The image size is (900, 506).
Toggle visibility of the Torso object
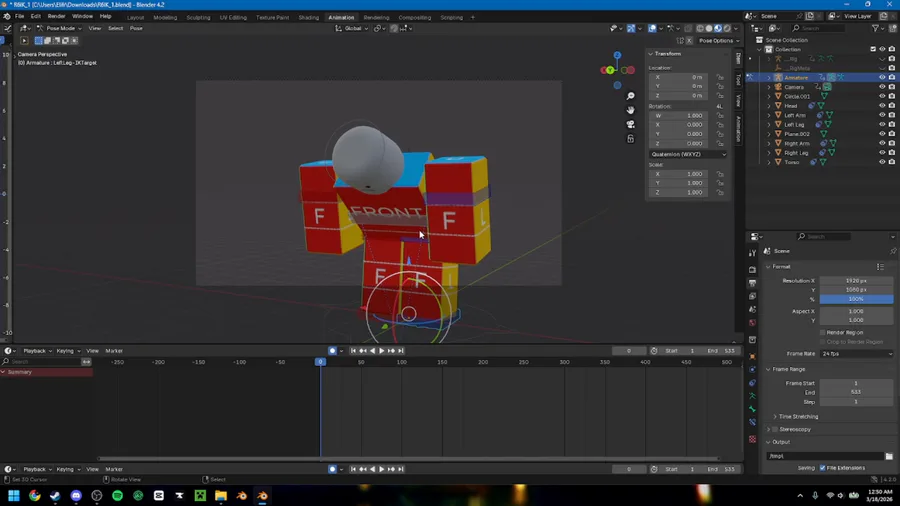coord(882,162)
